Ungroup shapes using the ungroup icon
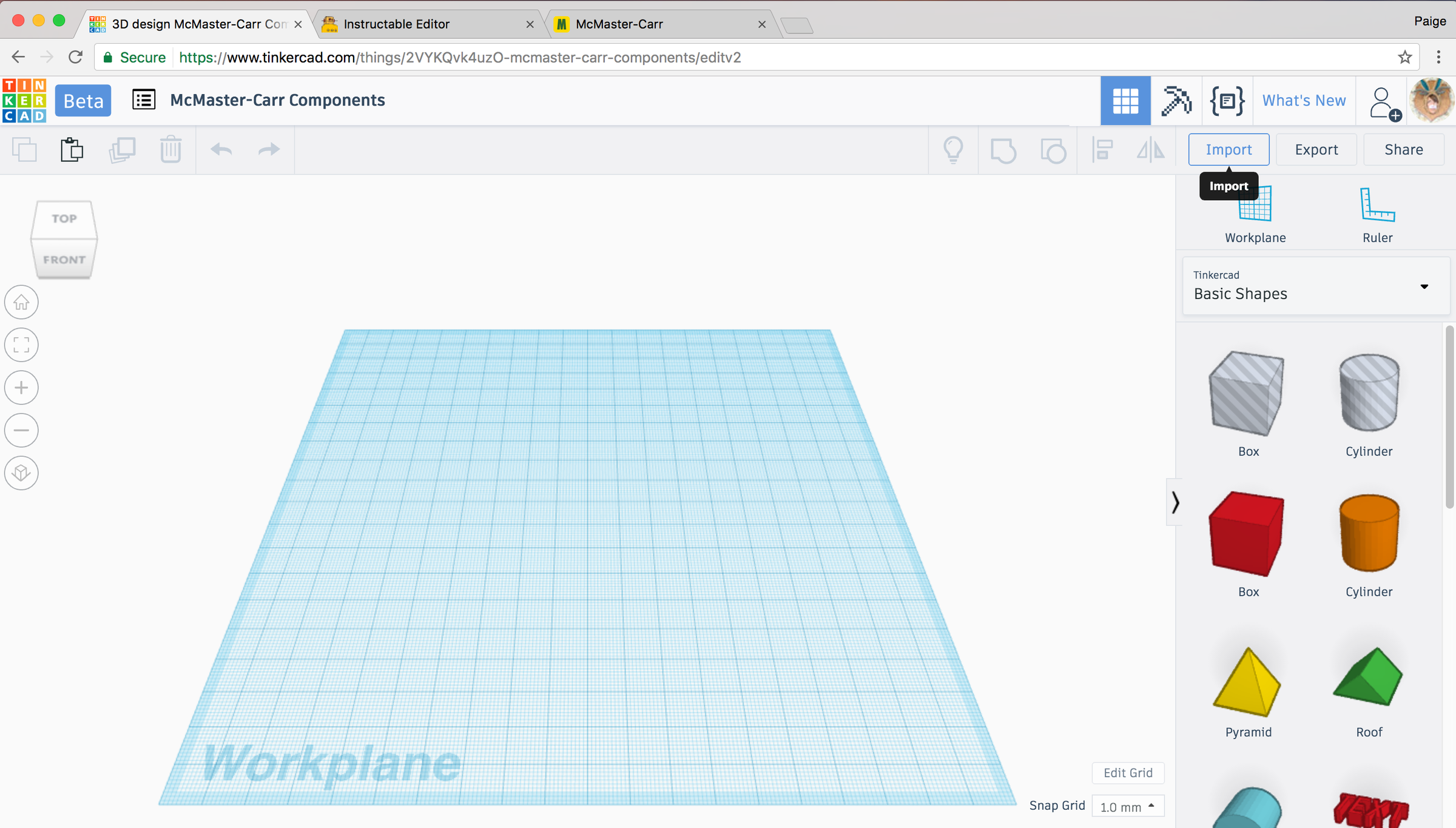 pyautogui.click(x=1053, y=149)
